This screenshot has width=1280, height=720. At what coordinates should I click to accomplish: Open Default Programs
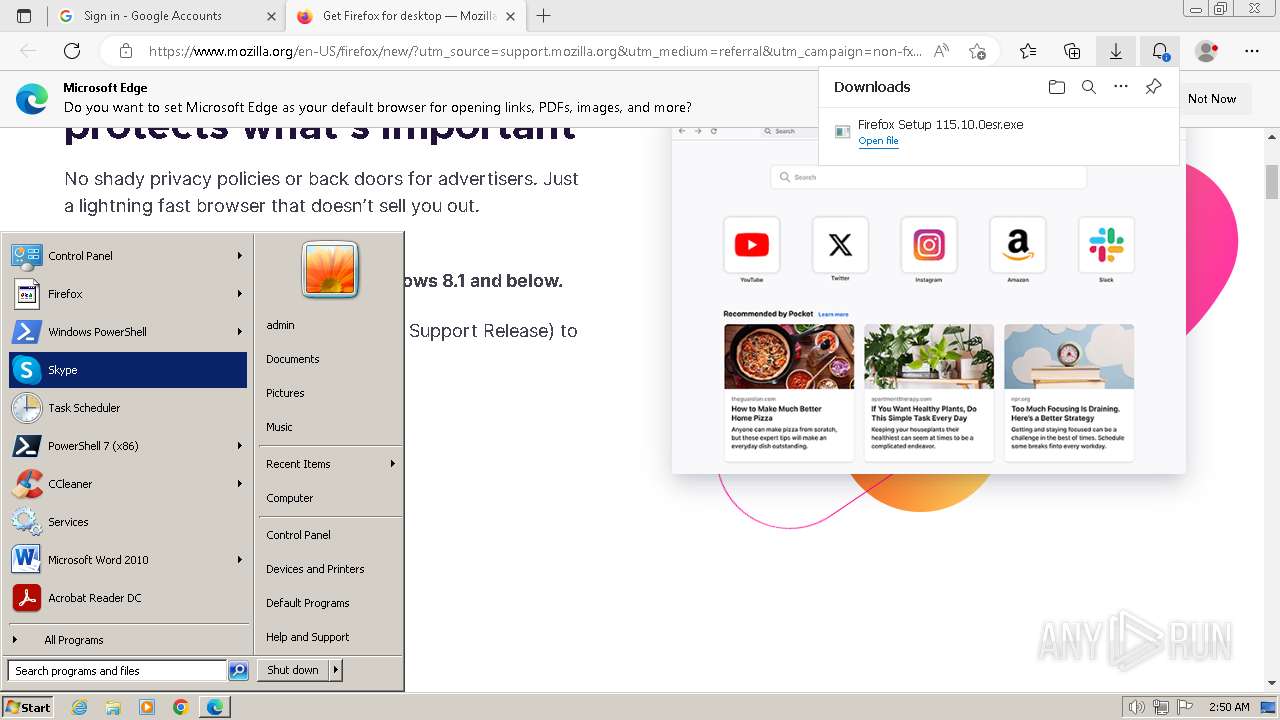pos(308,603)
